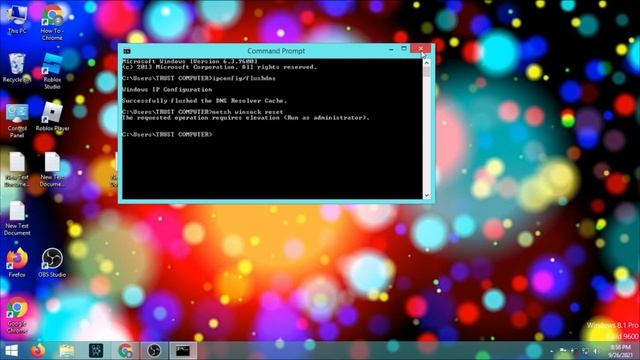Screen dimensions: 640x360
Task: Click the Command Prompt scroll down arrow
Action: point(427,196)
